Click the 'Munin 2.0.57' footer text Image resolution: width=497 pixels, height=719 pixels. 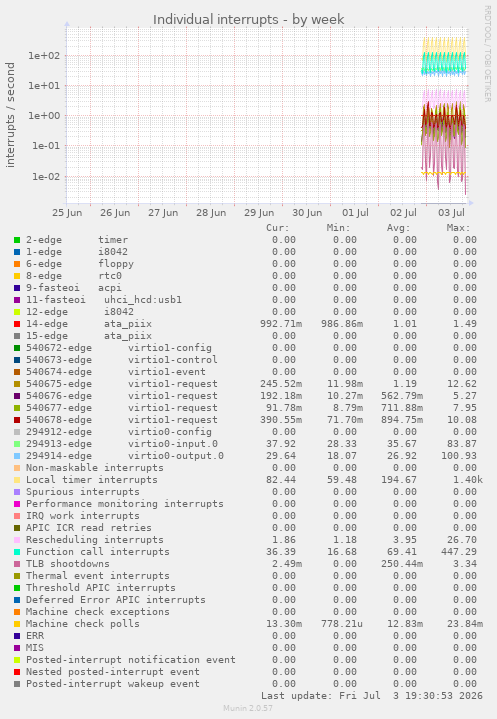248,708
